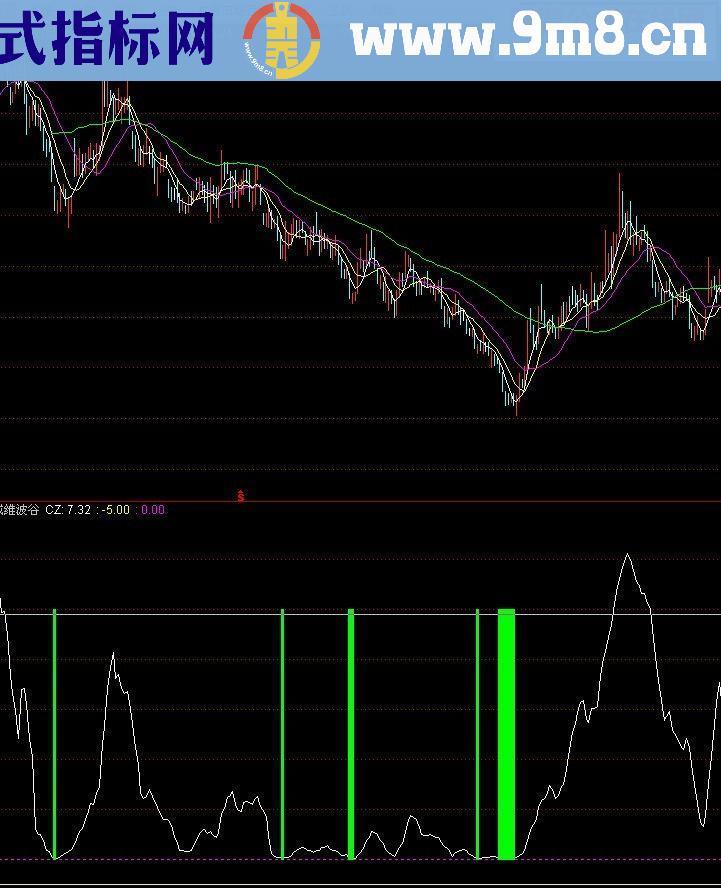
Task: Click the medium-width green bar in the middle
Action: [351, 733]
